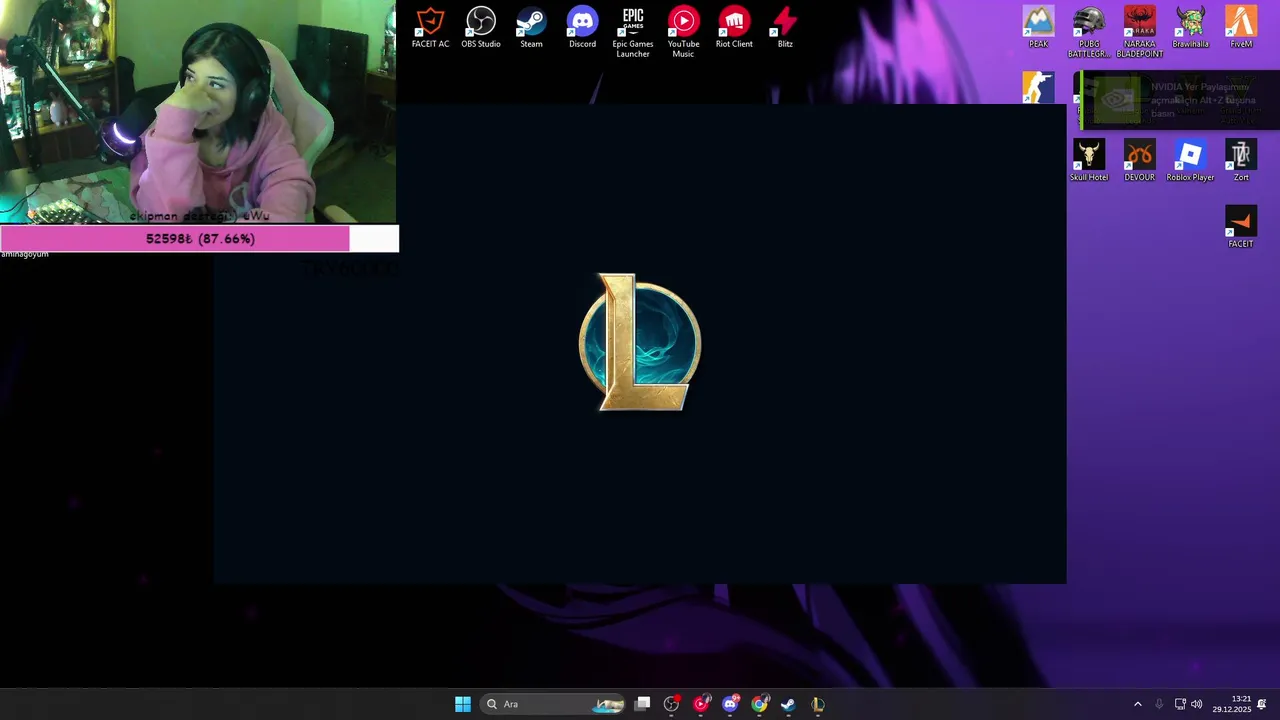This screenshot has height=720, width=1280.
Task: Select the Brawlhalla desktop shortcut
Action: [1190, 28]
